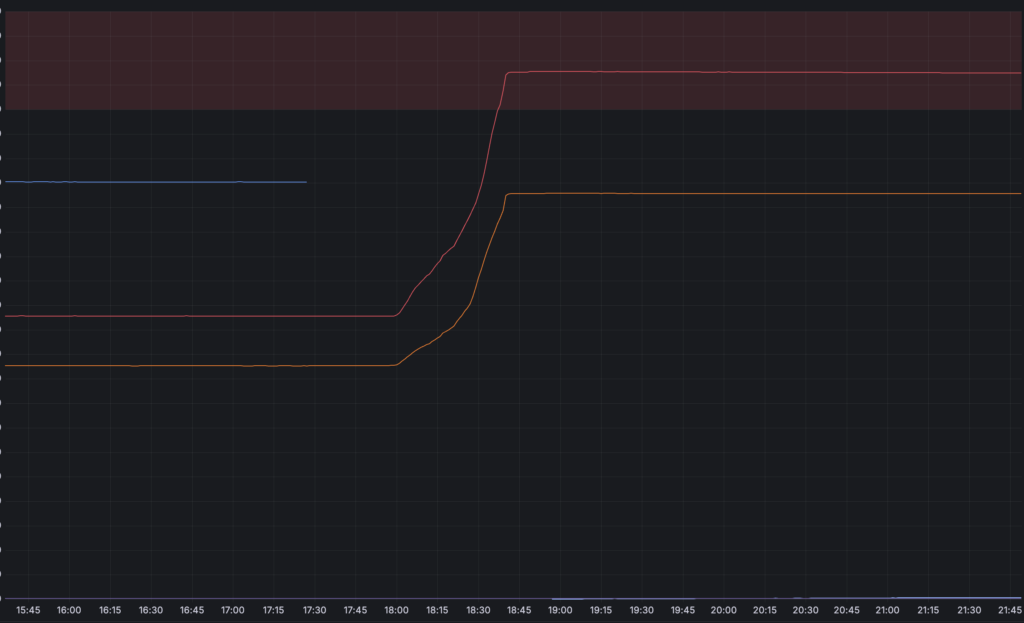This screenshot has height=623, width=1024.
Task: Click the short blue series line
Action: 155,182
